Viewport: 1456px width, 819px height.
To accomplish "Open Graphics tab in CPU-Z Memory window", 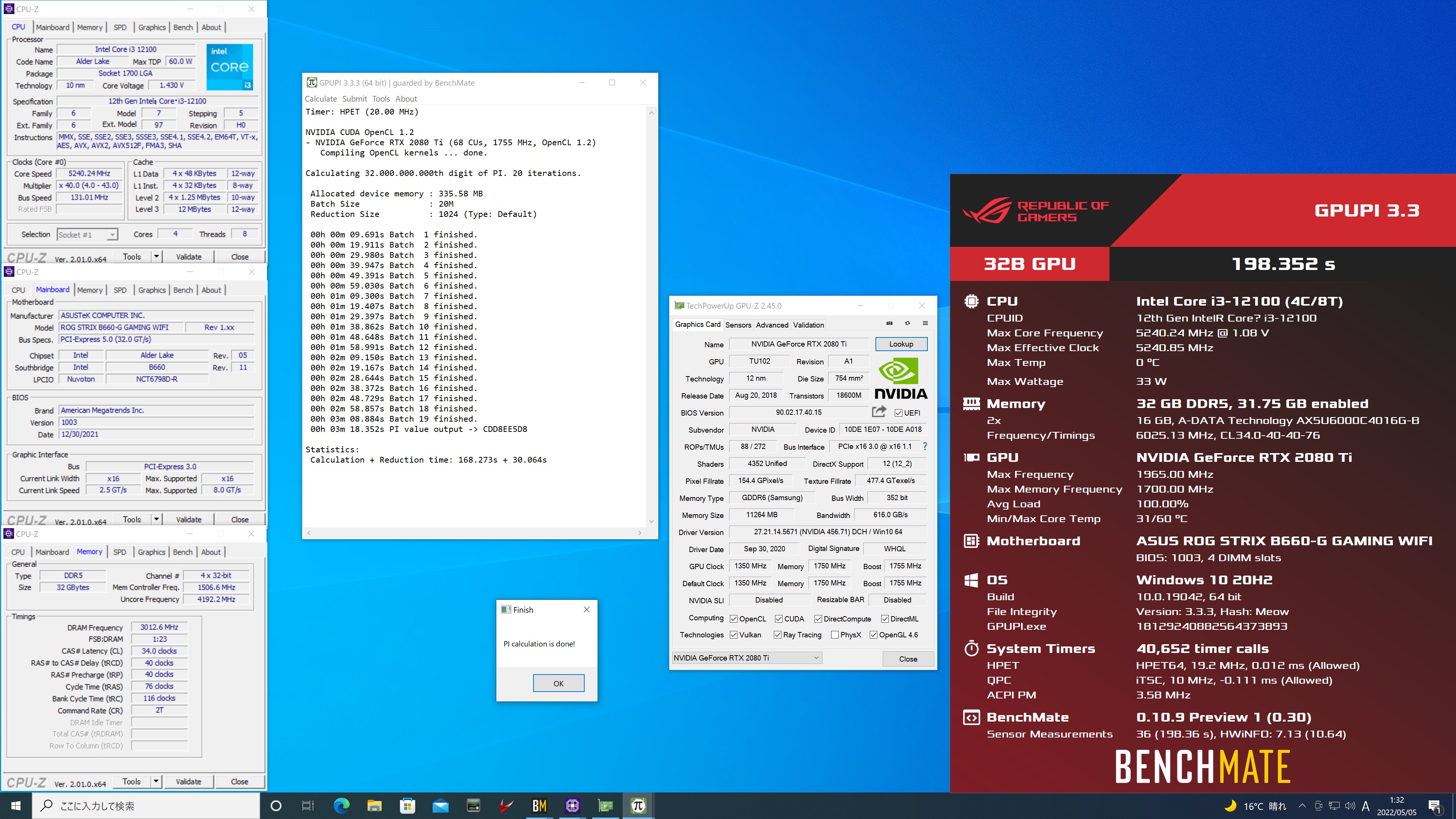I will (152, 552).
